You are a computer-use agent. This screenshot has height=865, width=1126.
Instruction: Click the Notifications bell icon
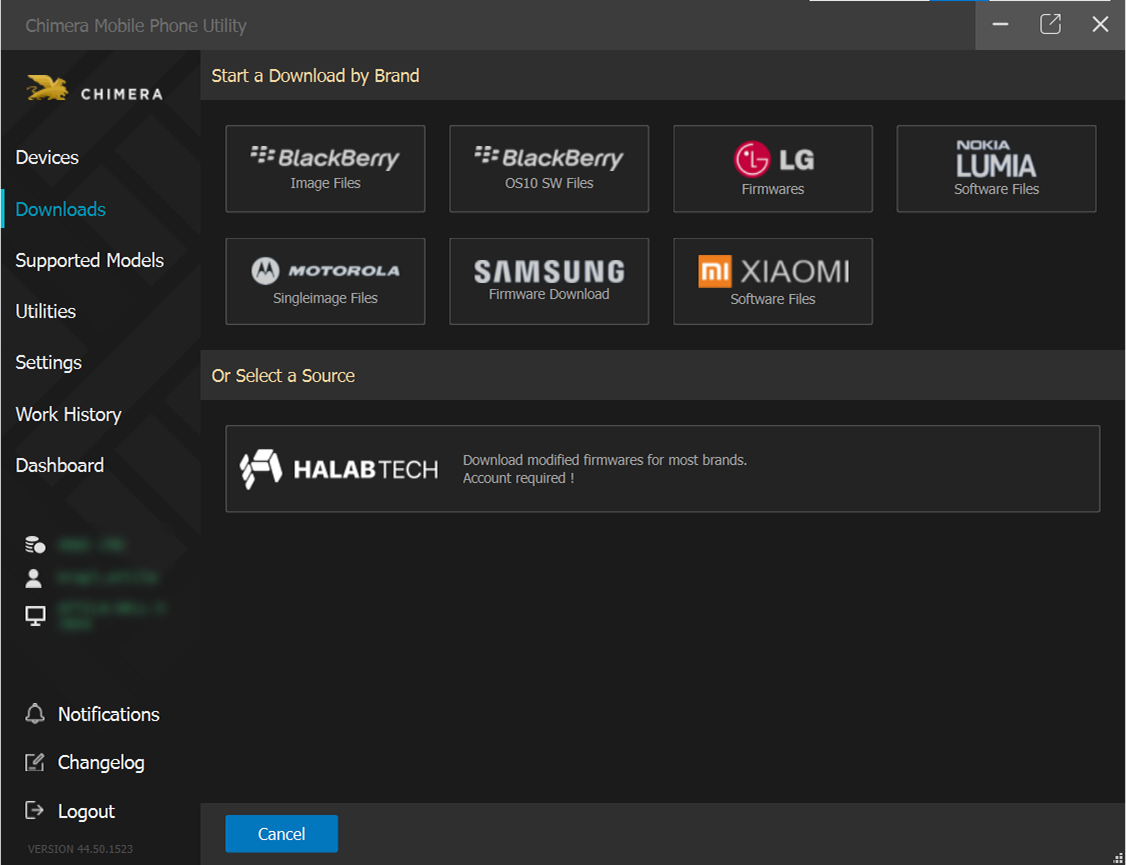click(x=35, y=714)
